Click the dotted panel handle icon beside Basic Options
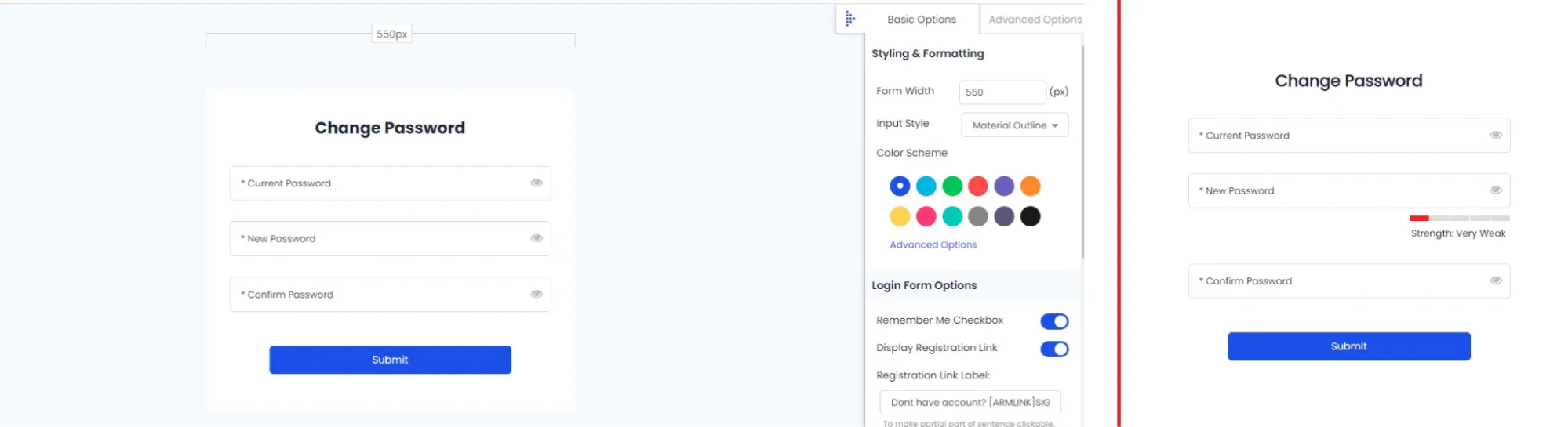 pos(849,19)
